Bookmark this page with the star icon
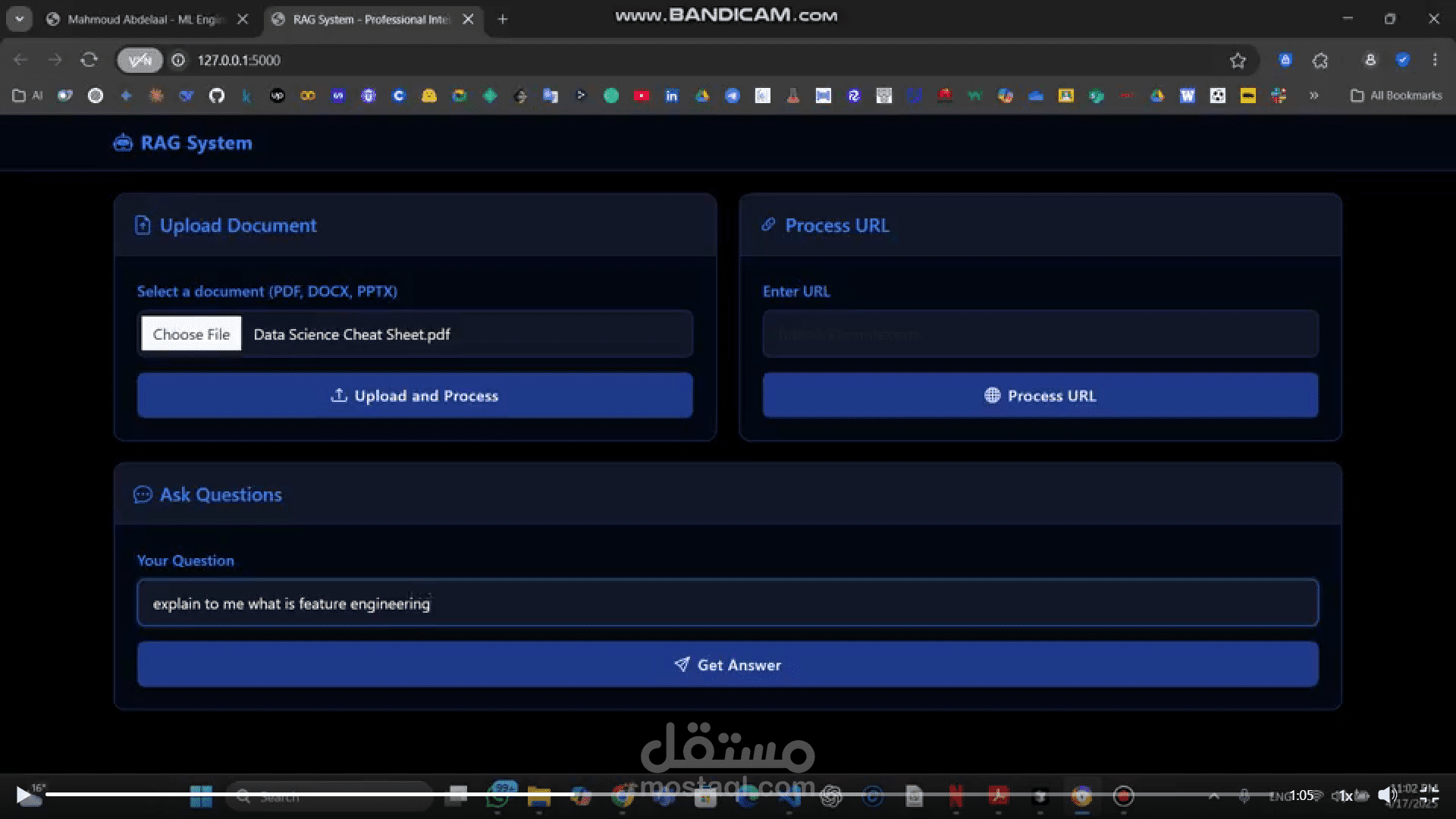 [1238, 60]
